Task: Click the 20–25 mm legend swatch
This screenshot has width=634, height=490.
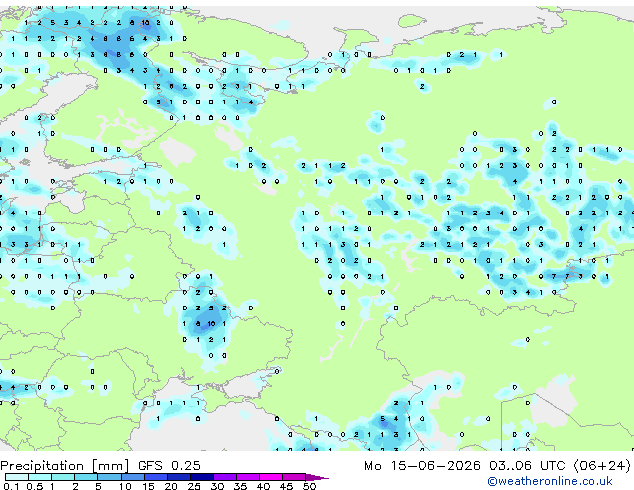Action: click(x=178, y=477)
